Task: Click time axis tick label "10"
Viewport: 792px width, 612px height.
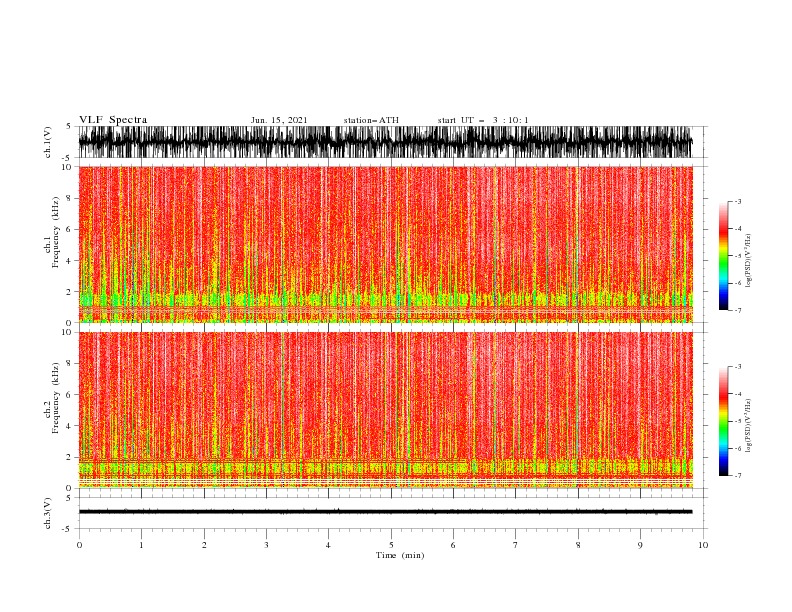Action: pos(703,545)
